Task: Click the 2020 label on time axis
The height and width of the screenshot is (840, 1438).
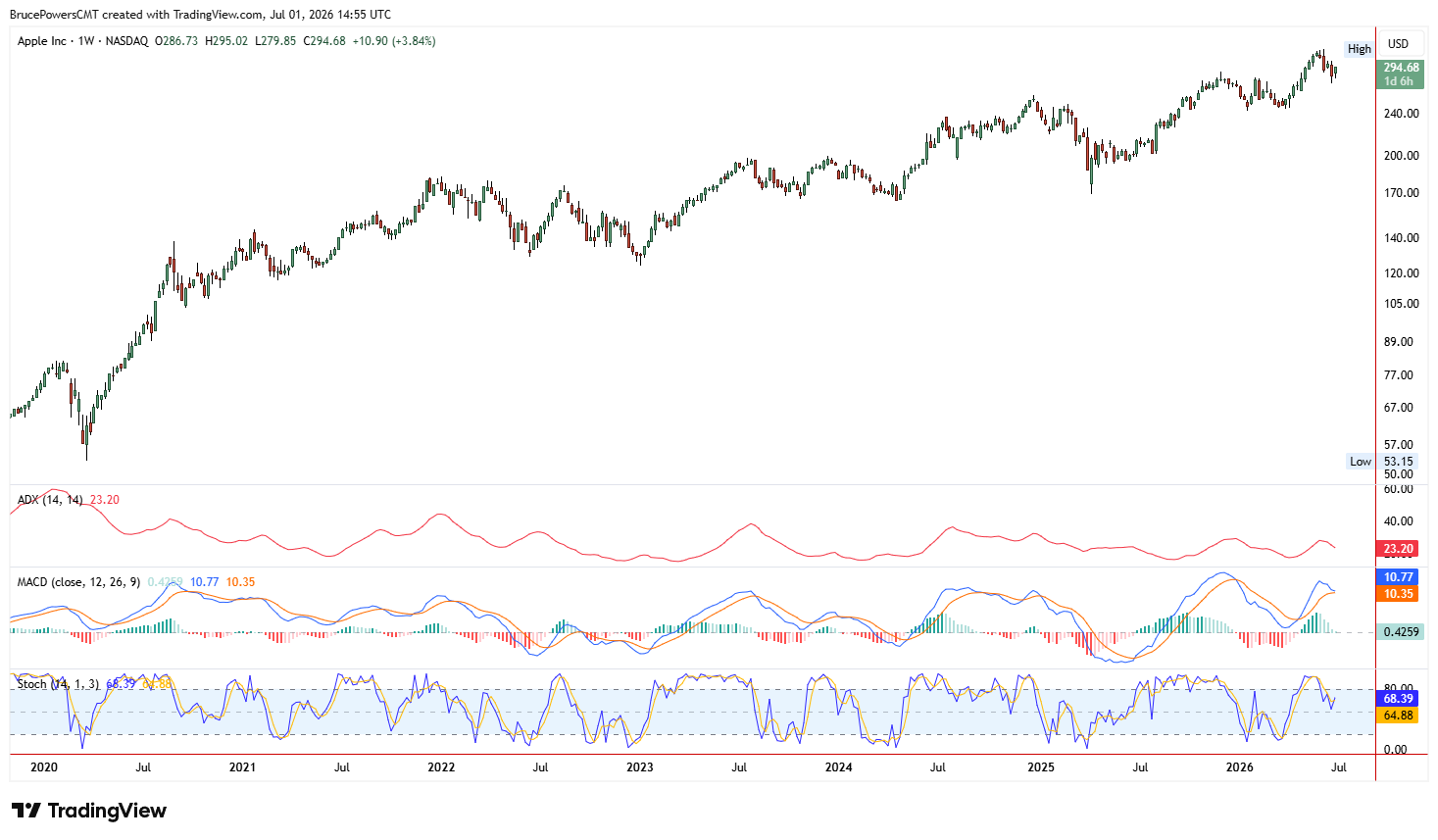Action: pos(44,767)
